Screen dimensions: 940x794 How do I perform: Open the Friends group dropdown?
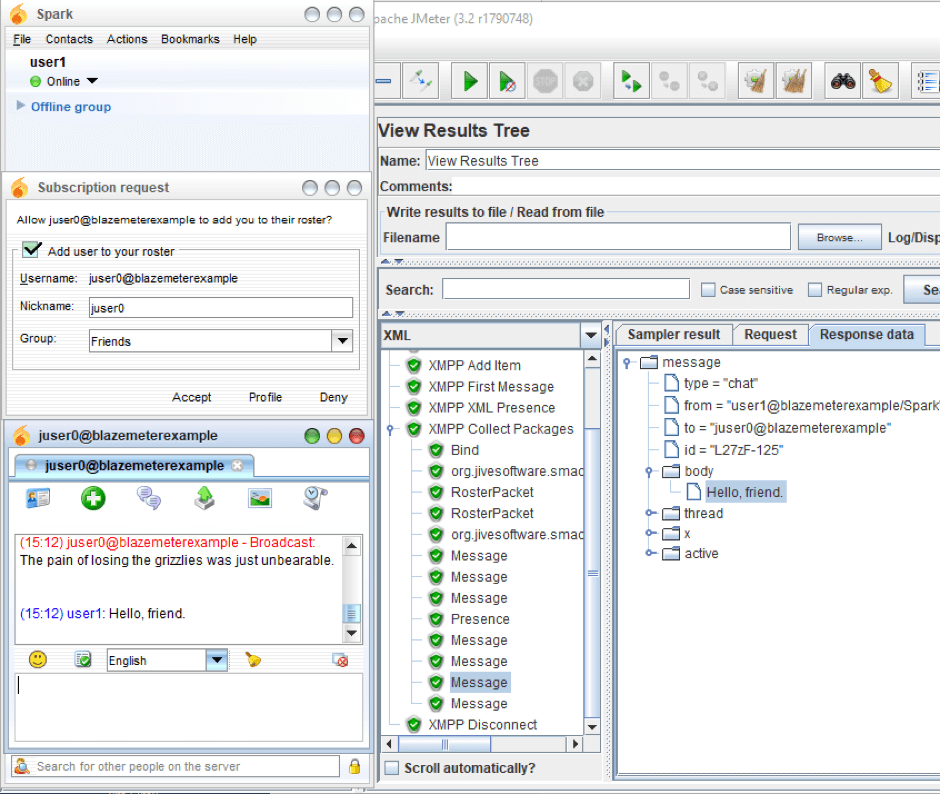(342, 341)
